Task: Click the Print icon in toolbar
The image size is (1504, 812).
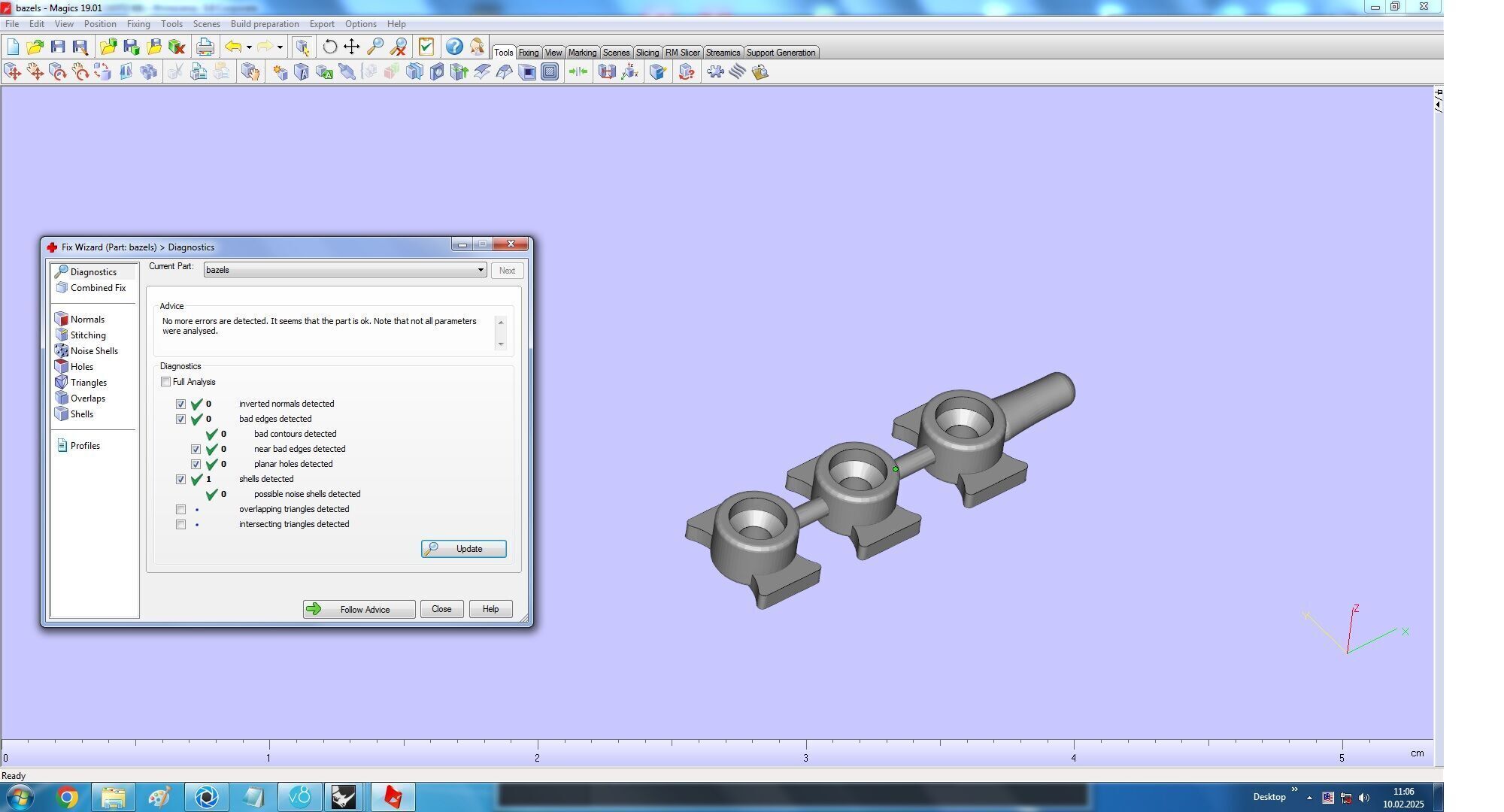Action: pos(205,47)
